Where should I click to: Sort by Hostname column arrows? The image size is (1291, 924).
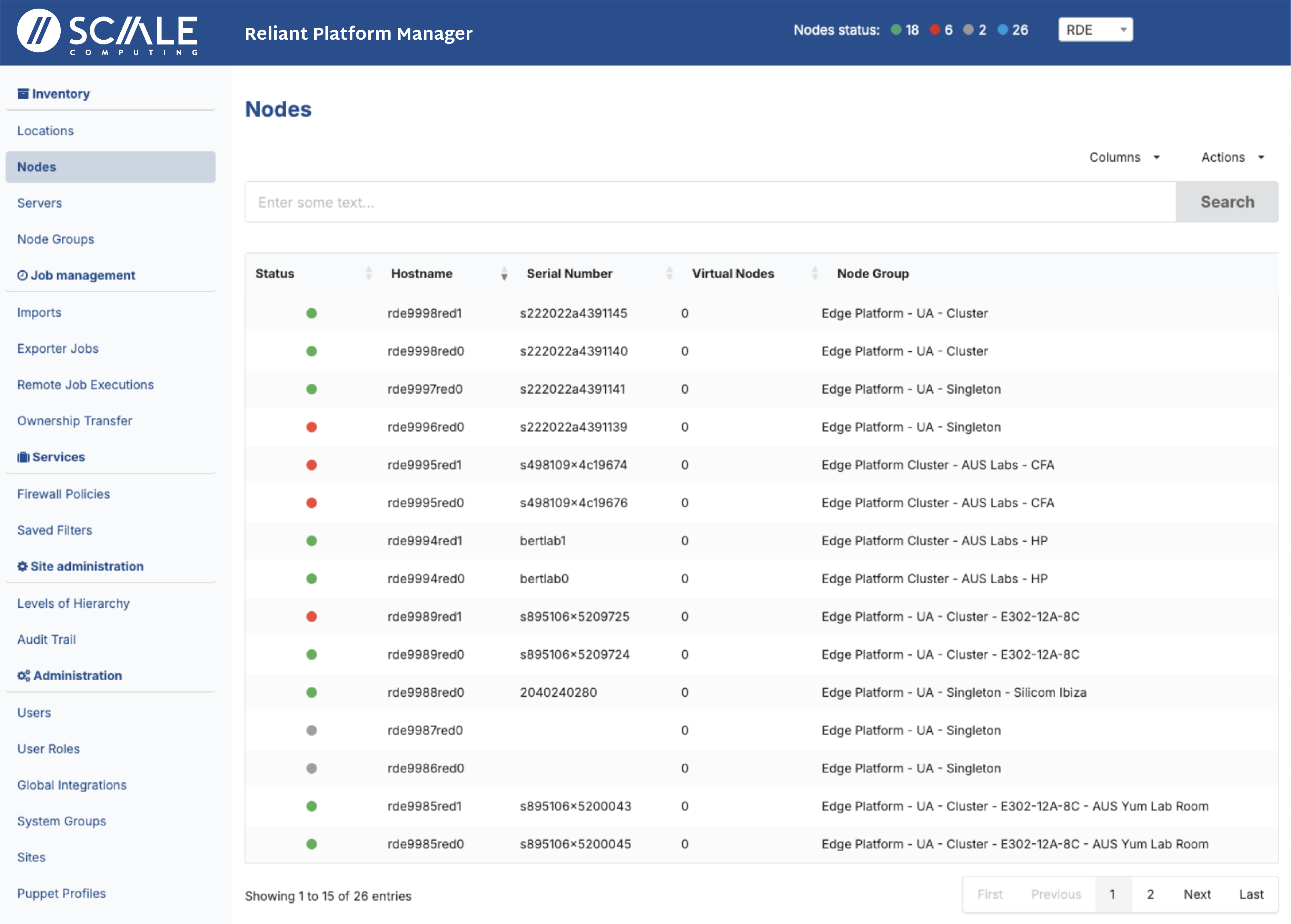coord(504,274)
